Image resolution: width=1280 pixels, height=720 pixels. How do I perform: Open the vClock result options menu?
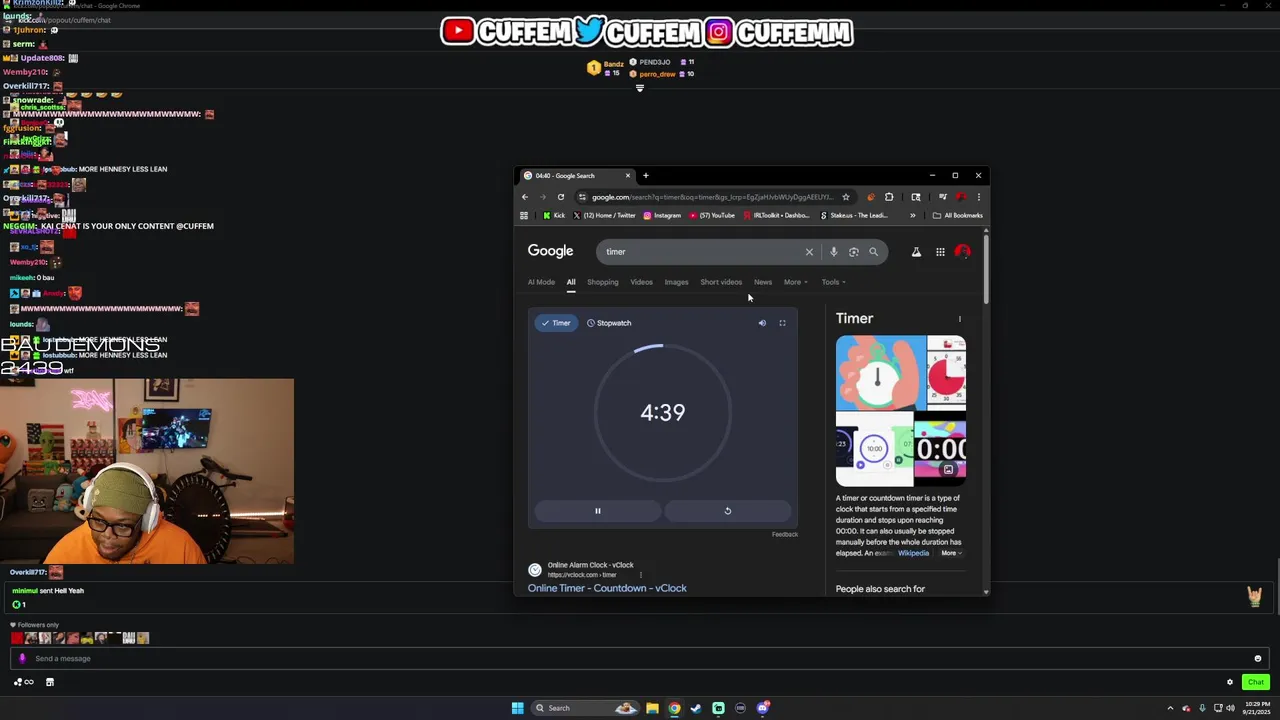641,575
